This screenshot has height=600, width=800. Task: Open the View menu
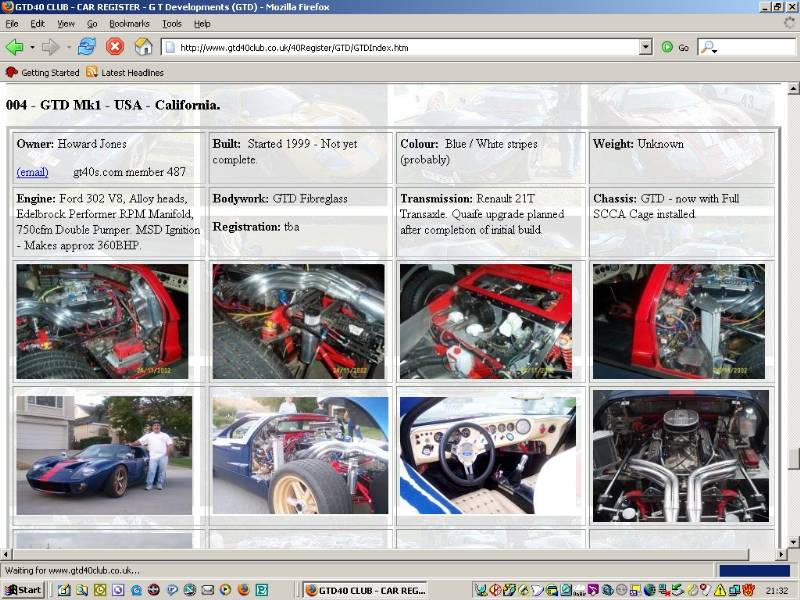pyautogui.click(x=66, y=23)
